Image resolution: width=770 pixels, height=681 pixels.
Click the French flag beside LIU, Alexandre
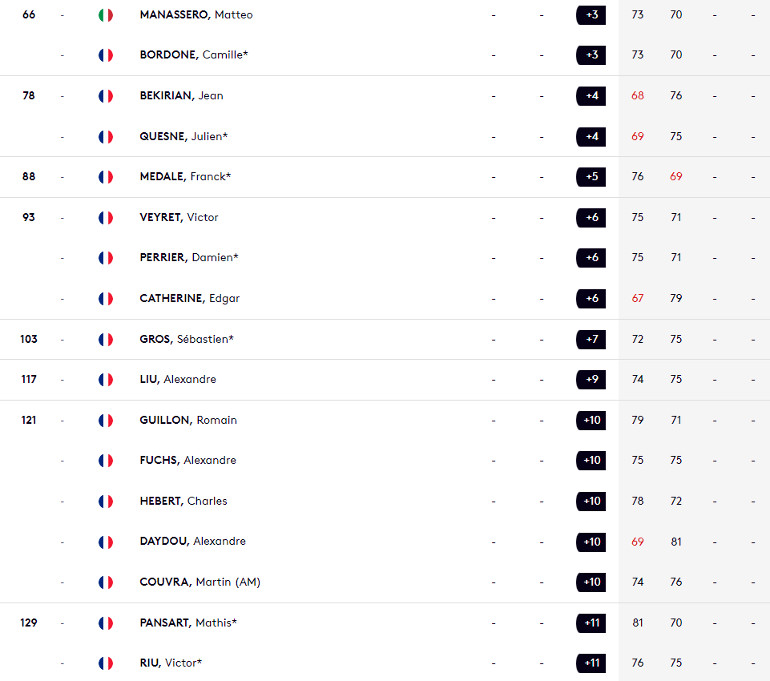pos(106,380)
